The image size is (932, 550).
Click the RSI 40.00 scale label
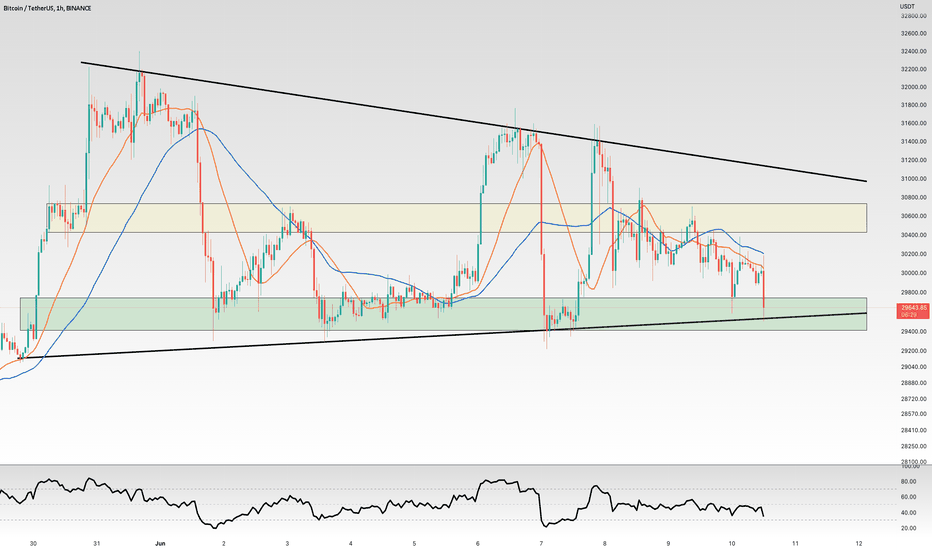coord(908,513)
